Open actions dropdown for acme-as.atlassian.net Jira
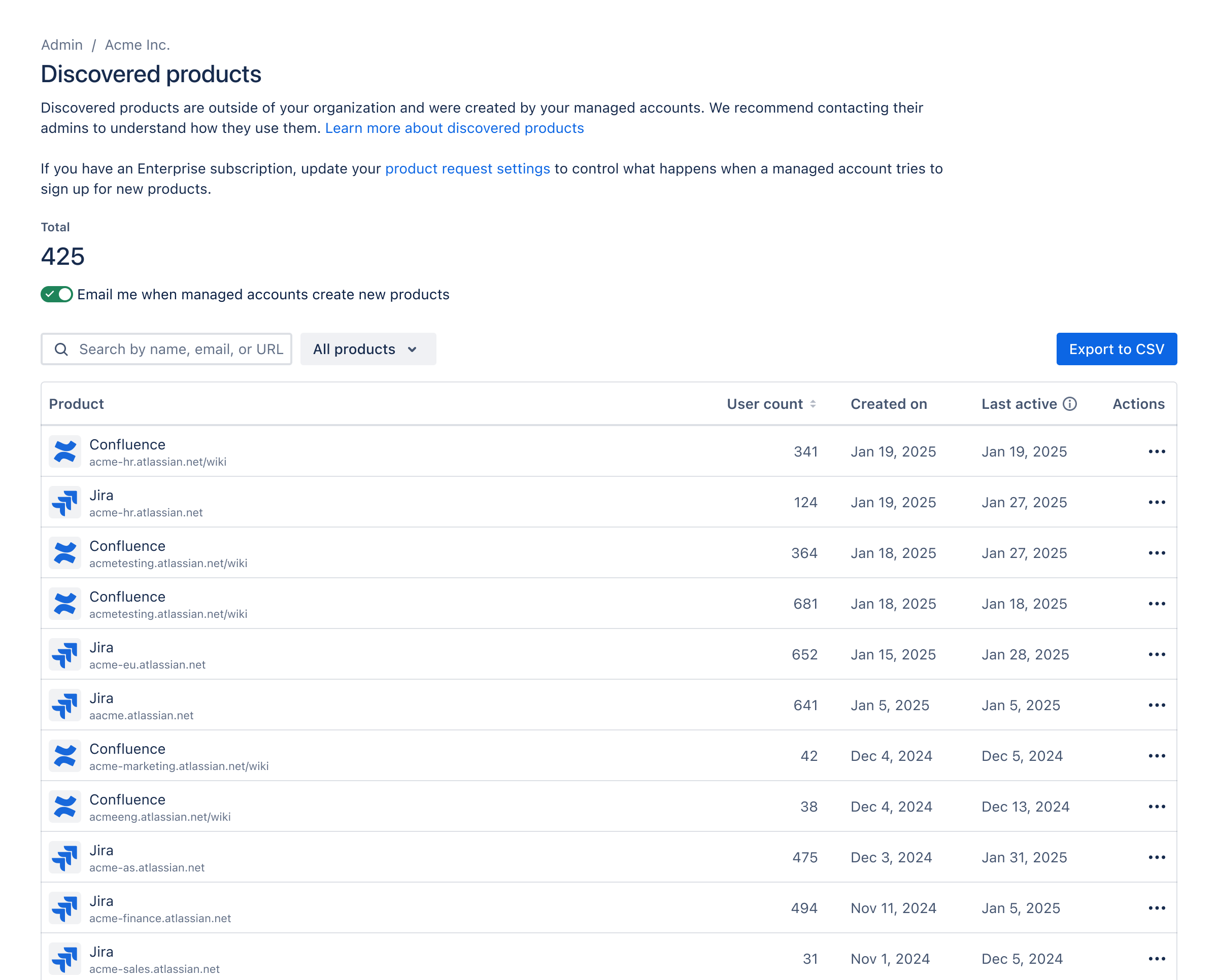 pyautogui.click(x=1157, y=857)
